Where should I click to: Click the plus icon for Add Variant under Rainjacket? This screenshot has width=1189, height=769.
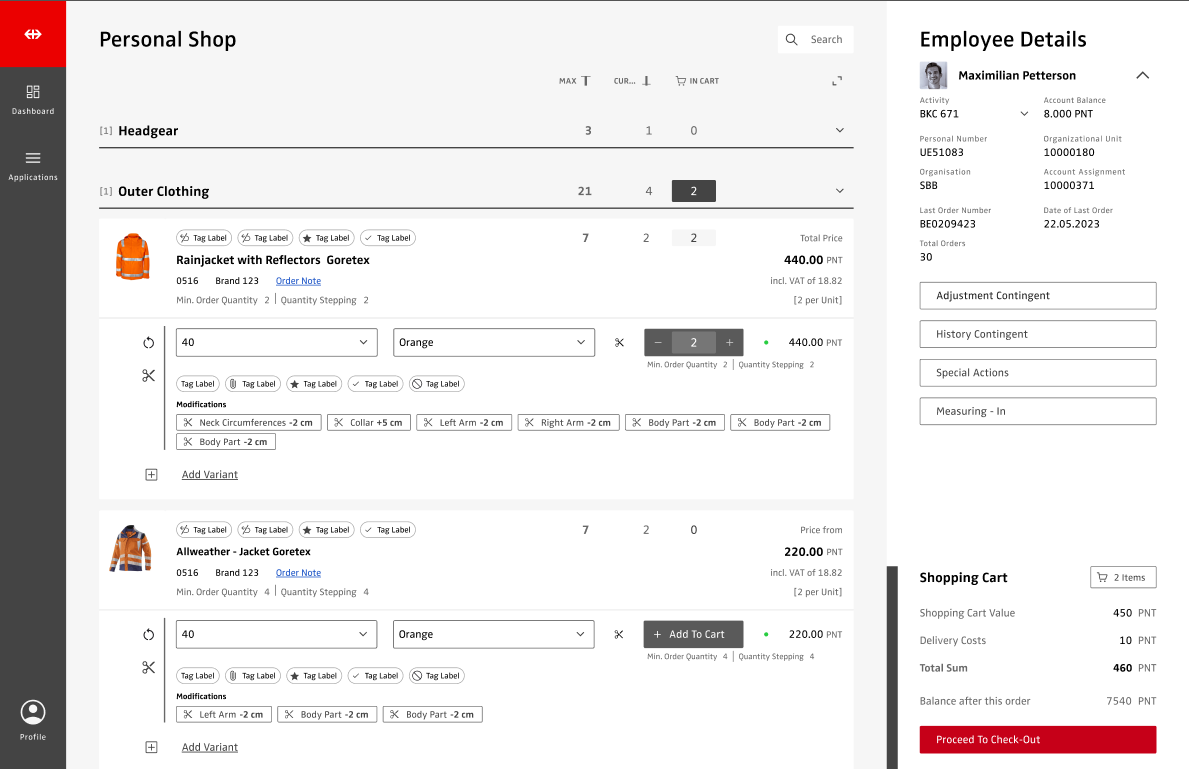pos(151,475)
